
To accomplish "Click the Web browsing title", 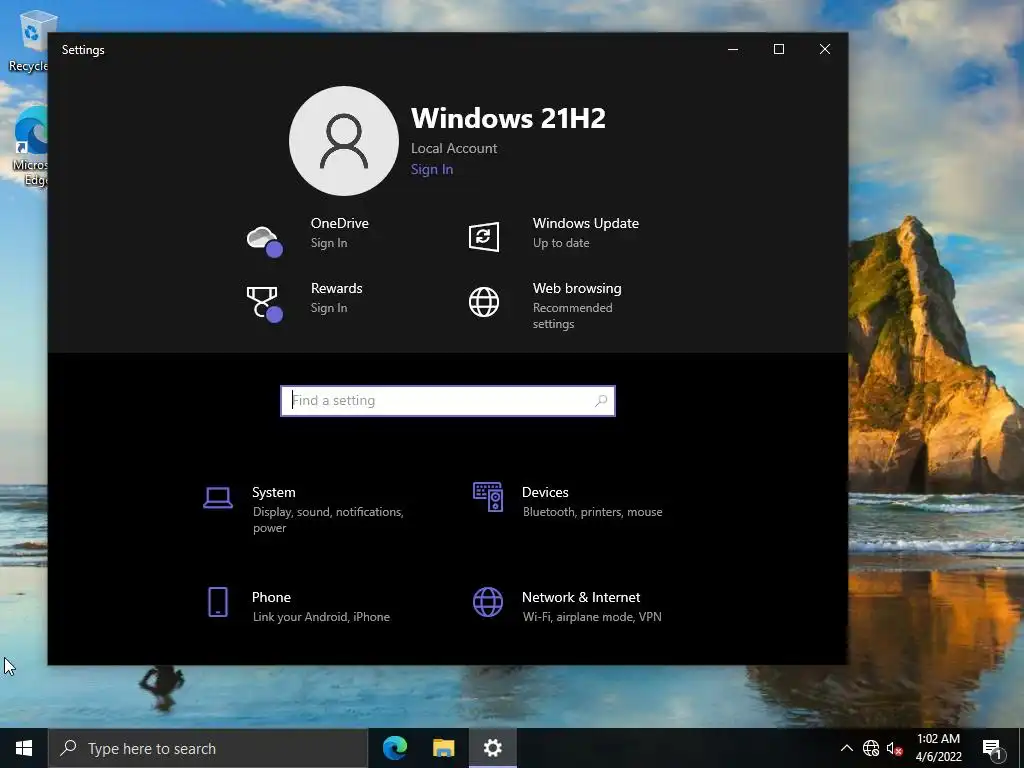I will 577,289.
